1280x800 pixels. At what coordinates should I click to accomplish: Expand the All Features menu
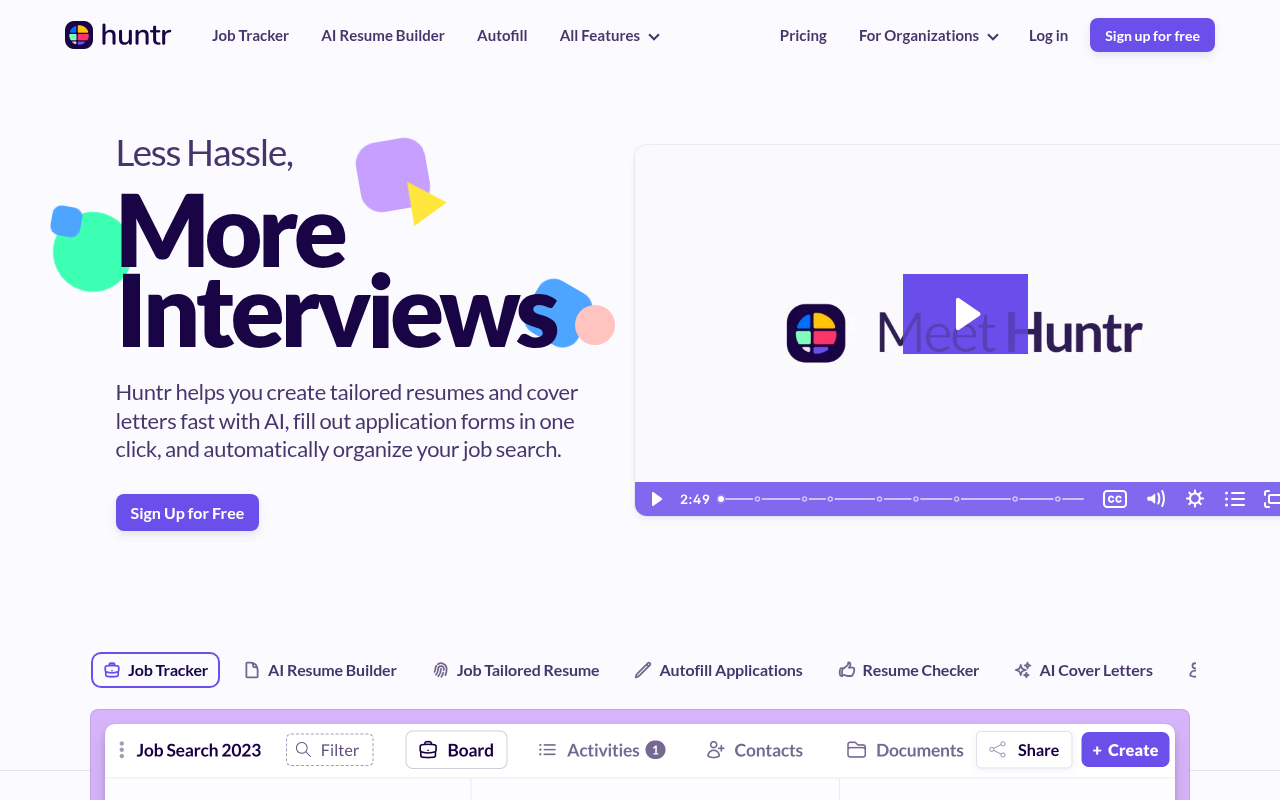point(609,35)
